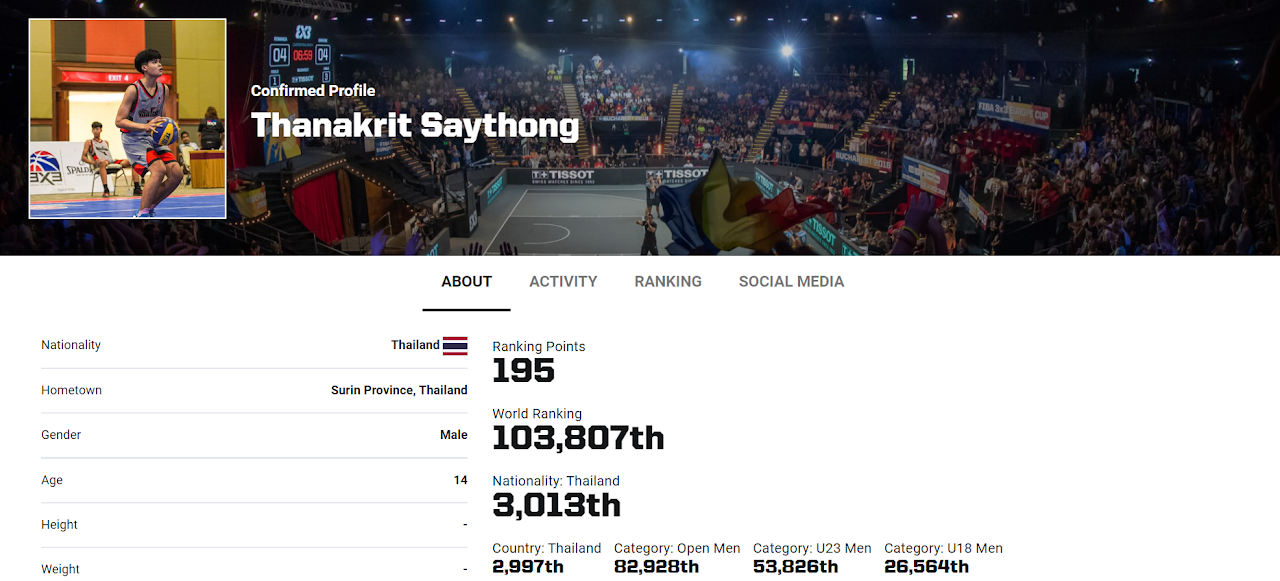
Task: Switch to the ACTIVITY tab
Action: [563, 282]
